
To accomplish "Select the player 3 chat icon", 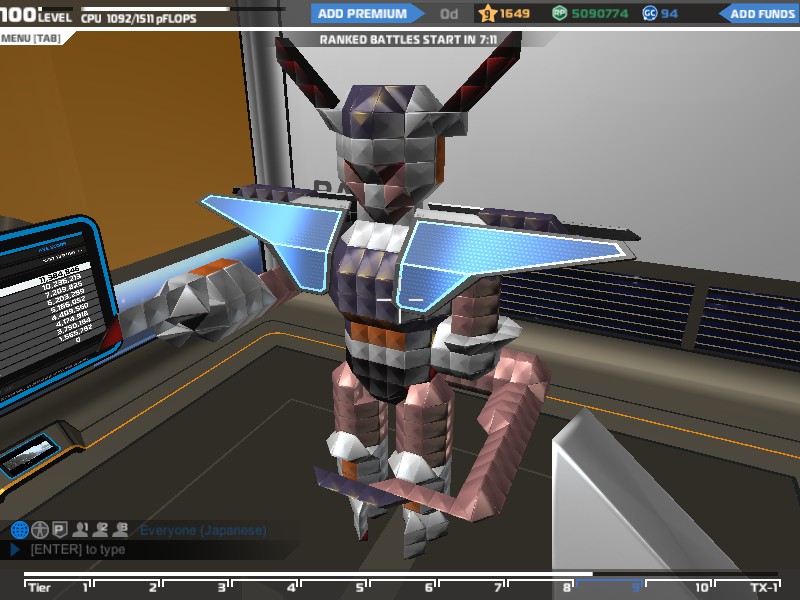I will click(x=120, y=530).
